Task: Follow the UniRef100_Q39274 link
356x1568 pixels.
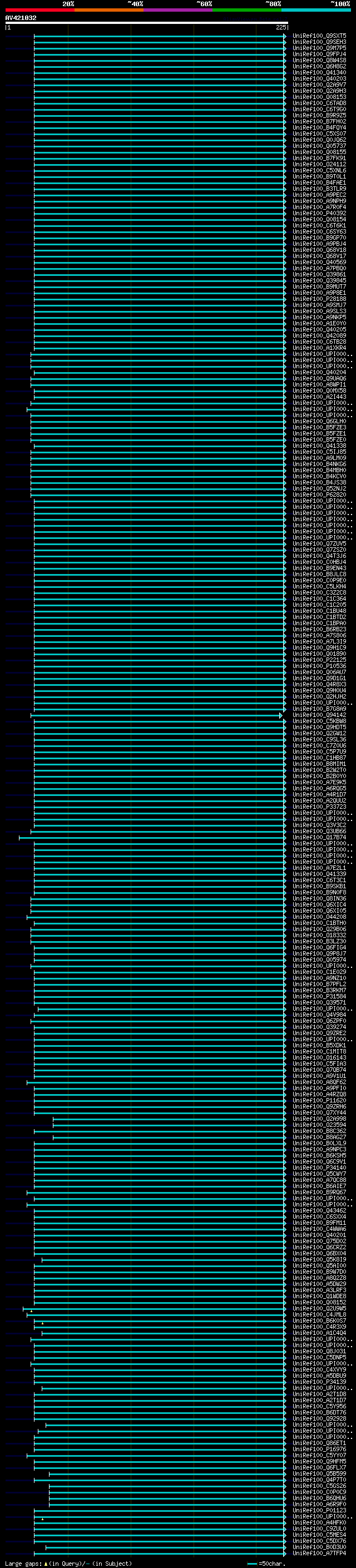Action: pyautogui.click(x=319, y=1027)
